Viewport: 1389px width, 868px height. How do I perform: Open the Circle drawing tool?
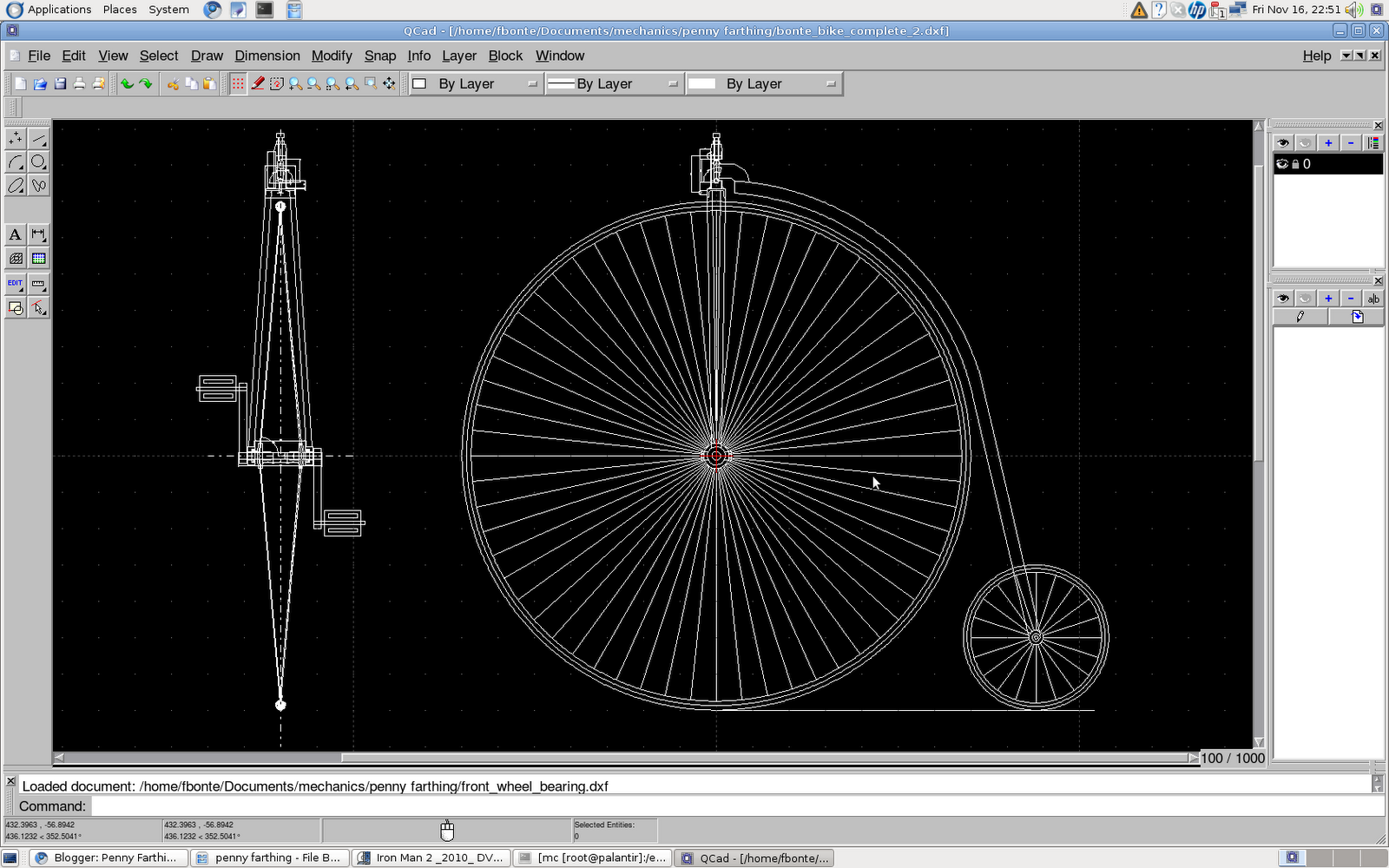tap(38, 161)
